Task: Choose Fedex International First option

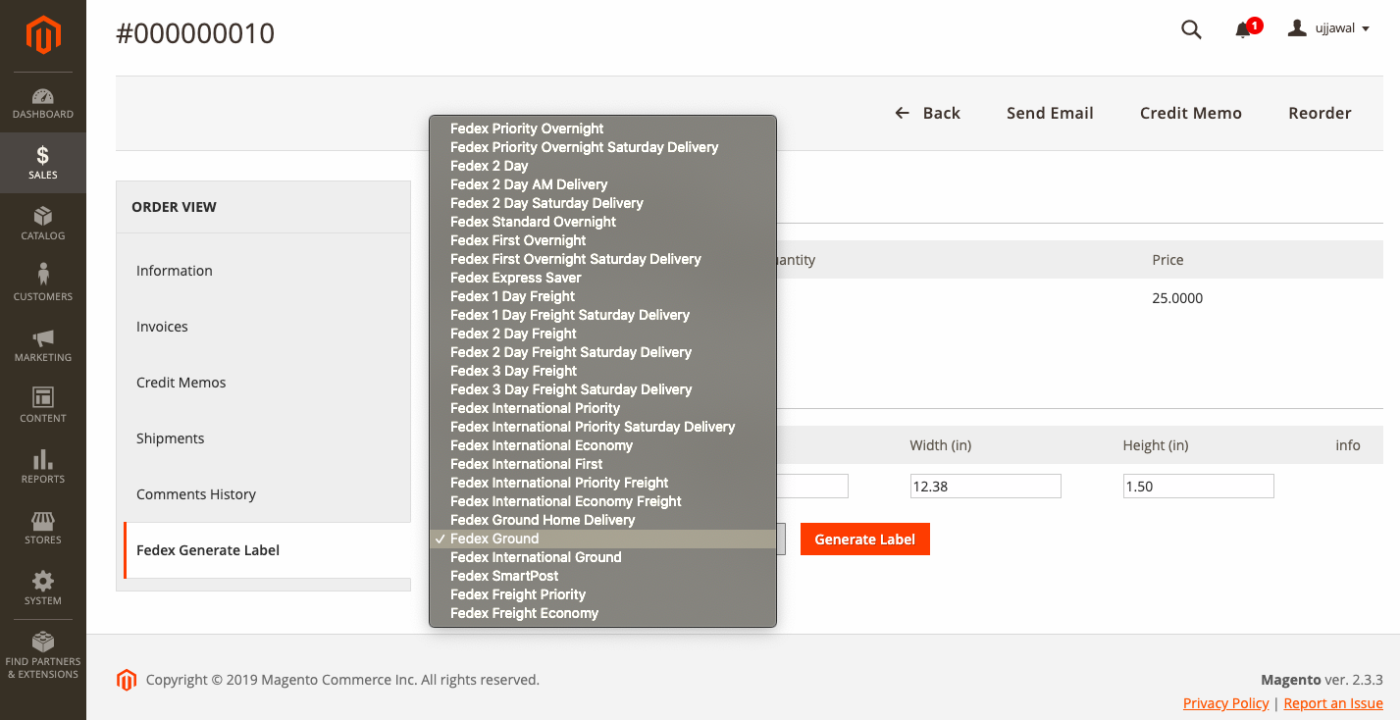Action: (x=603, y=464)
